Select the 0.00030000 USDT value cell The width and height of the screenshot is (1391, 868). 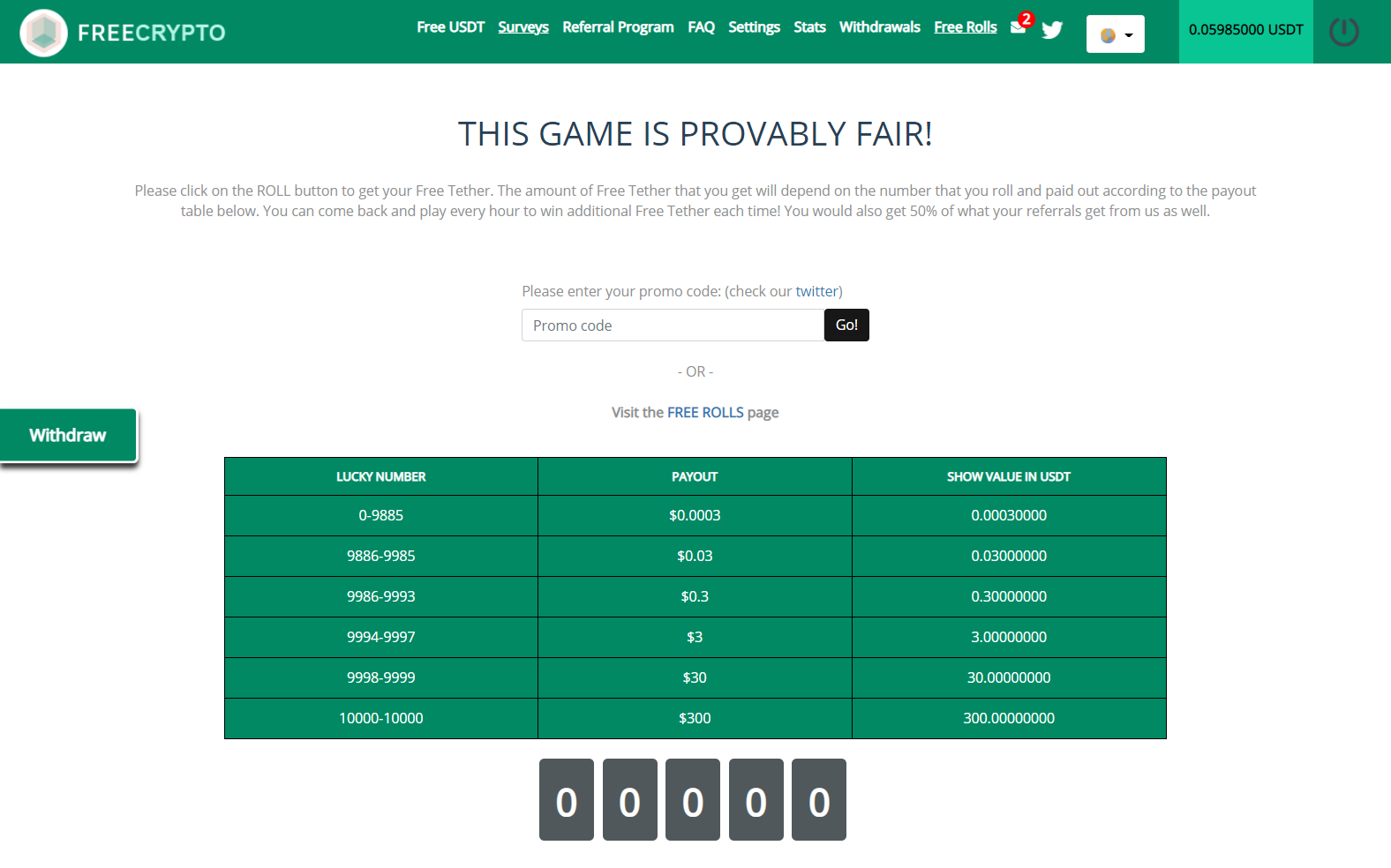pyautogui.click(x=1009, y=515)
